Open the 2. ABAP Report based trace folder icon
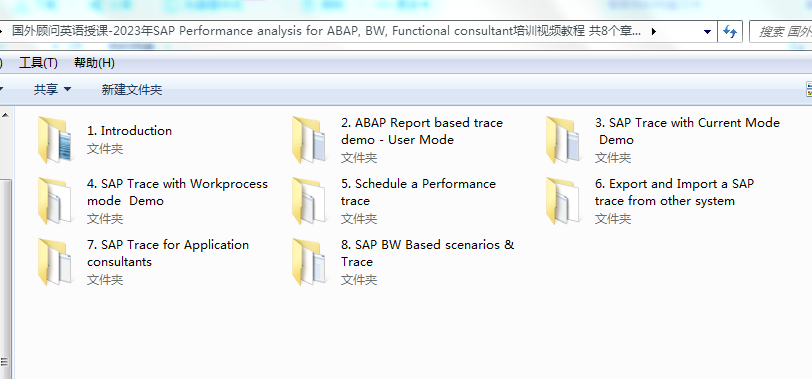 pos(309,140)
